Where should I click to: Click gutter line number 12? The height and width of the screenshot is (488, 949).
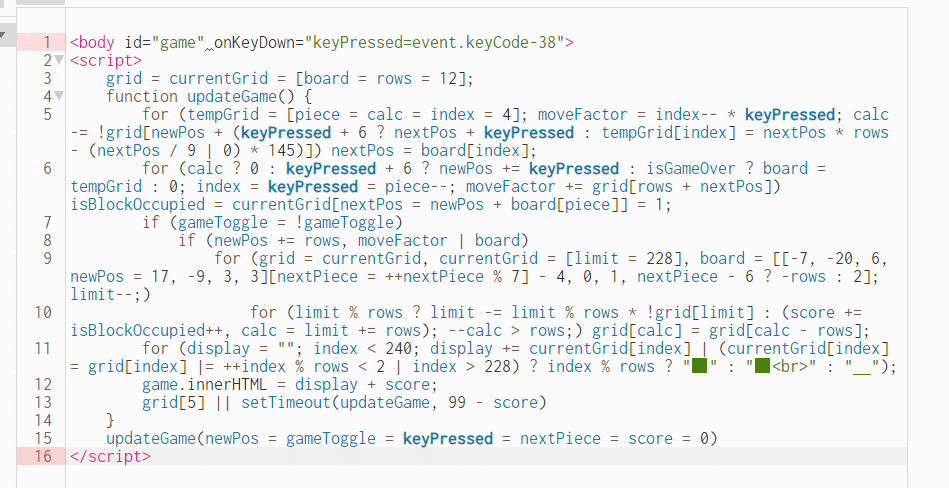click(43, 384)
